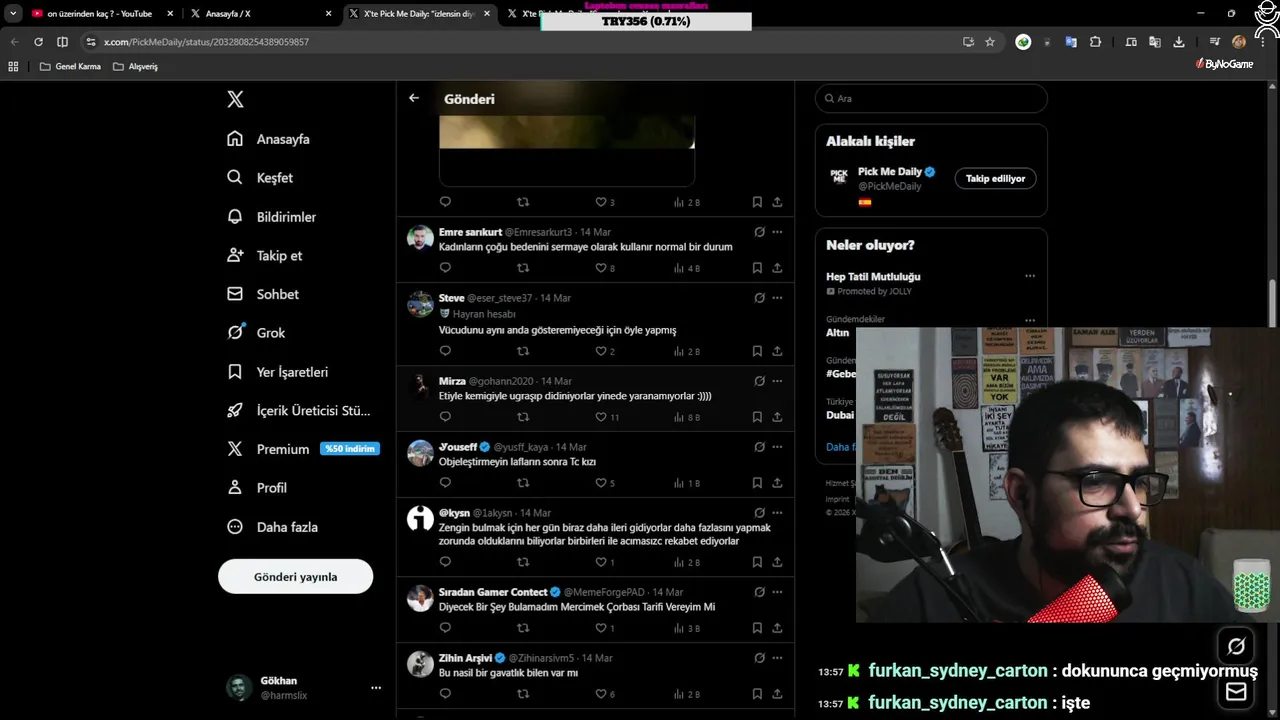Bookmark Steve's comment
Viewport: 1280px width, 720px height.
(x=757, y=351)
